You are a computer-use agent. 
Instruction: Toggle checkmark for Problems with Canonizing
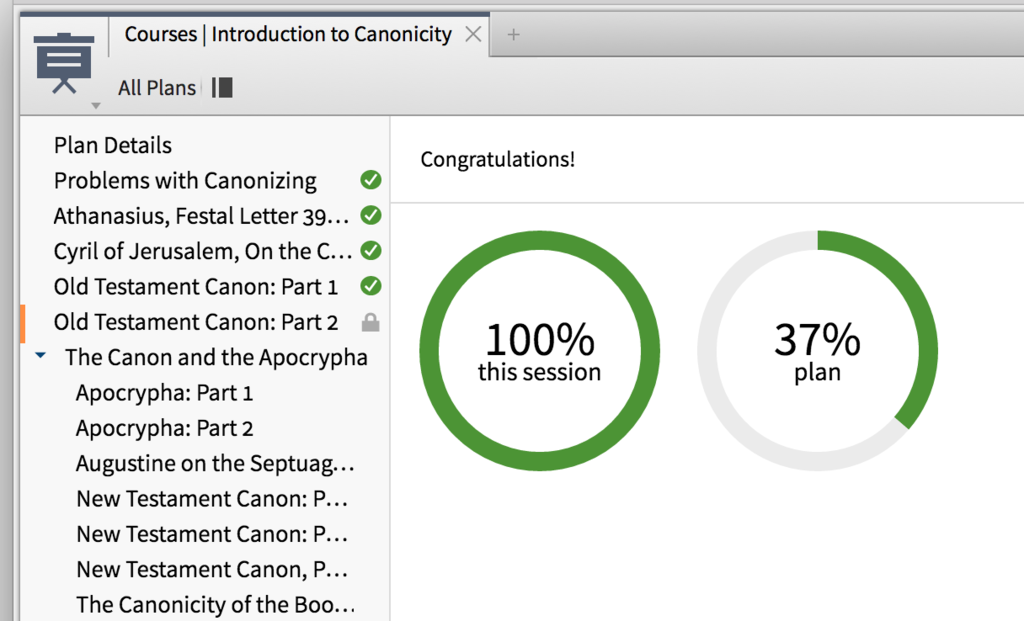[370, 181]
